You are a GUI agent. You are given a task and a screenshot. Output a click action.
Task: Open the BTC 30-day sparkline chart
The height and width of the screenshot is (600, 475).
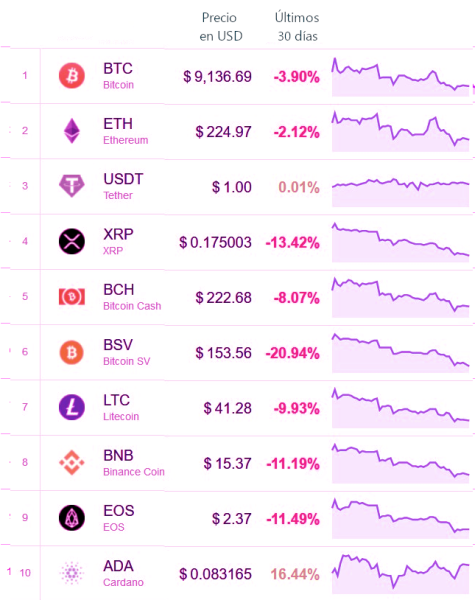coord(400,77)
